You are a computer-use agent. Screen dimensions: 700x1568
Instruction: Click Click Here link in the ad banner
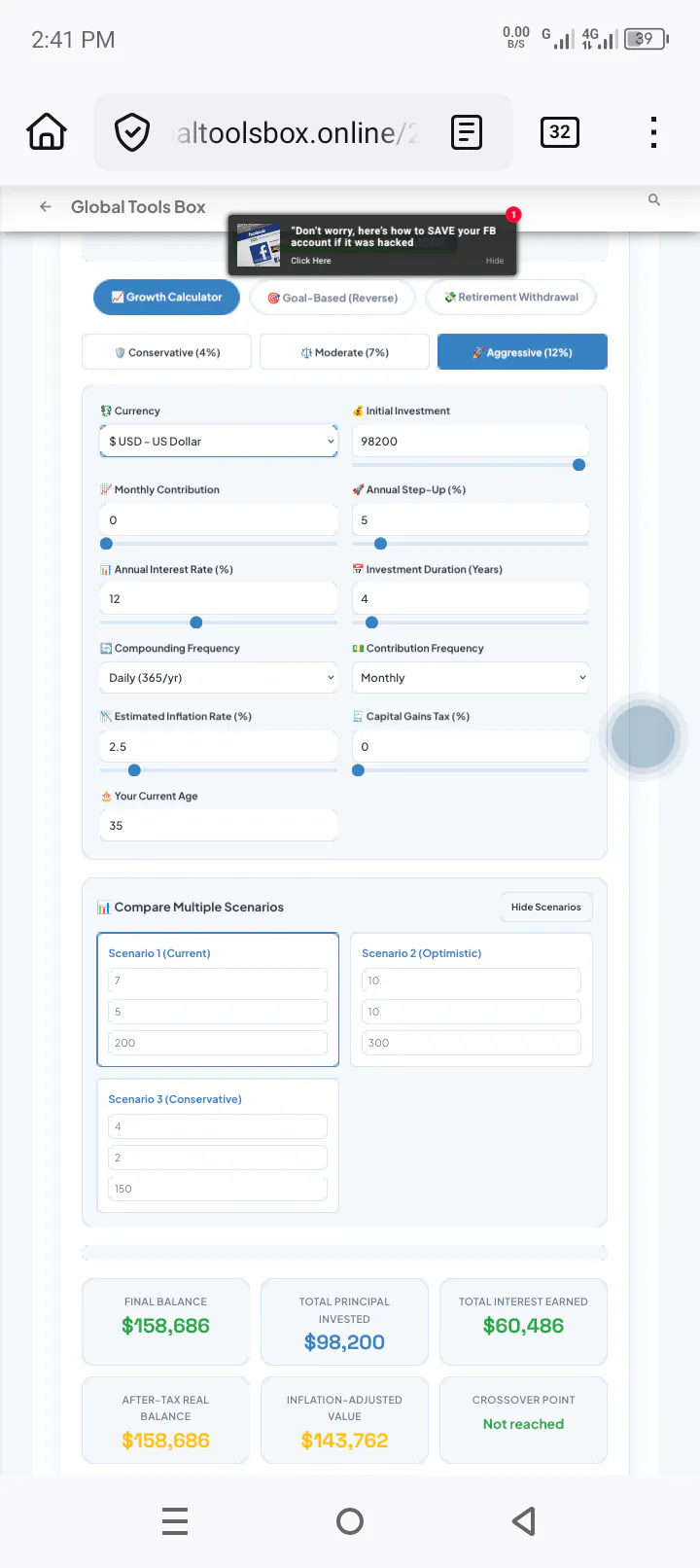pos(311,261)
